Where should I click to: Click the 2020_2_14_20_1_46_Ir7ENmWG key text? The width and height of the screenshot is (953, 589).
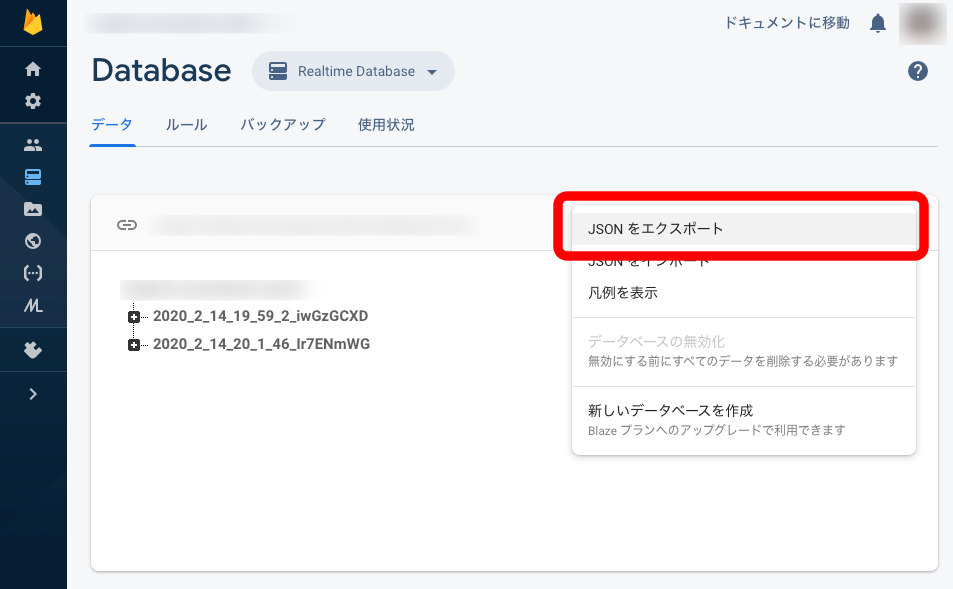point(261,344)
